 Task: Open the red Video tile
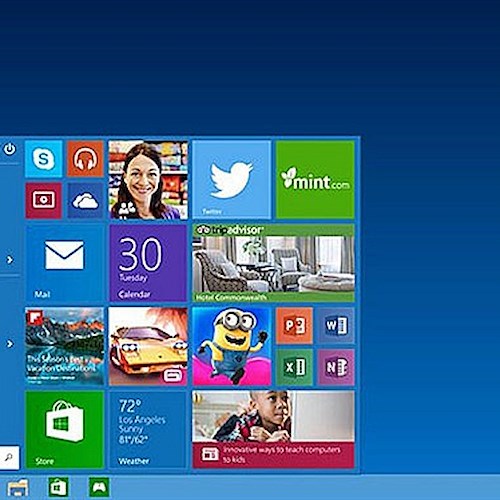click(44, 200)
